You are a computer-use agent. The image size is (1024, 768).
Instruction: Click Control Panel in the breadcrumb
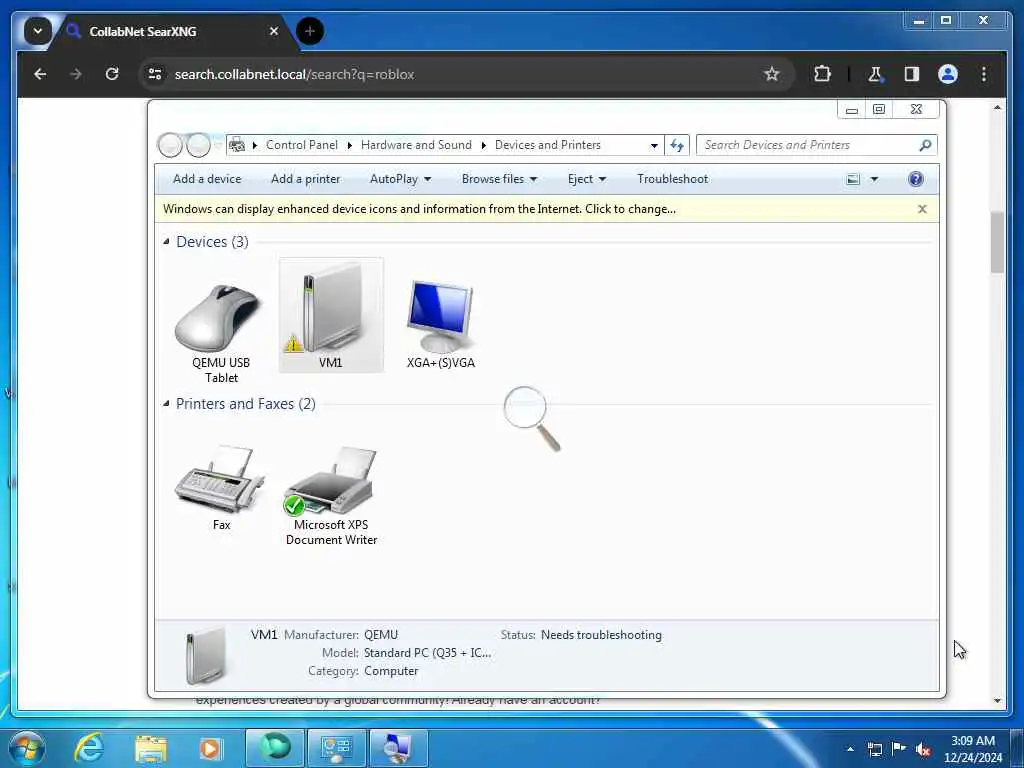click(302, 145)
